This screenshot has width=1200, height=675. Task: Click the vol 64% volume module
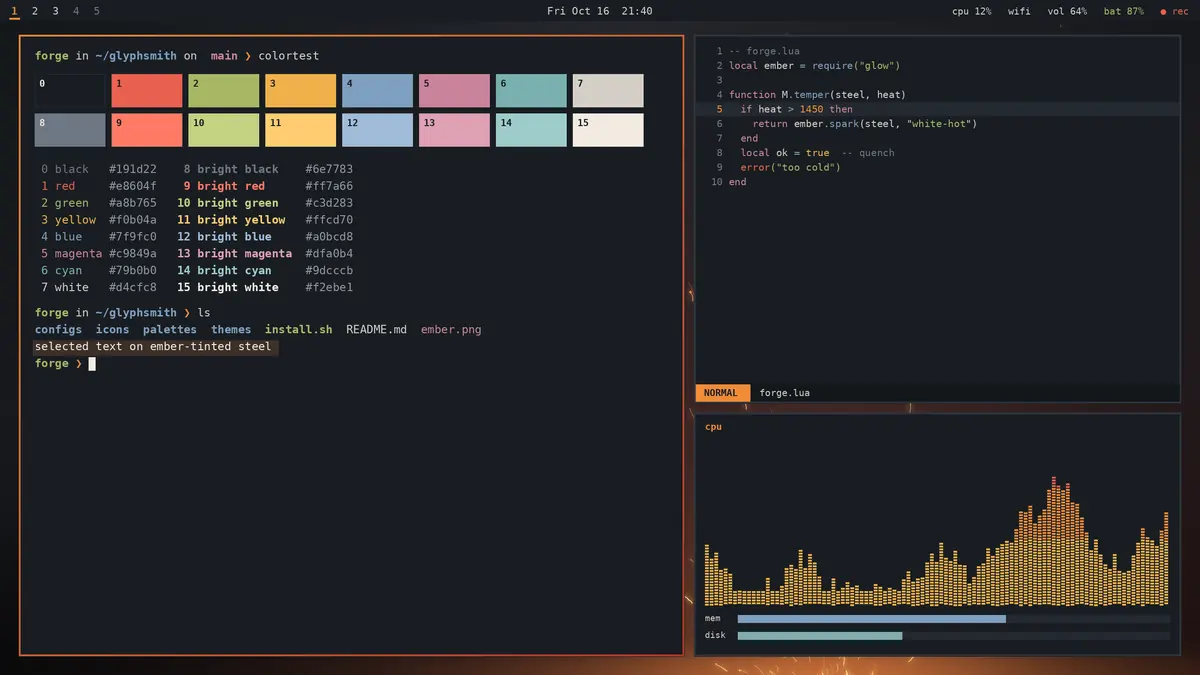click(x=1067, y=11)
